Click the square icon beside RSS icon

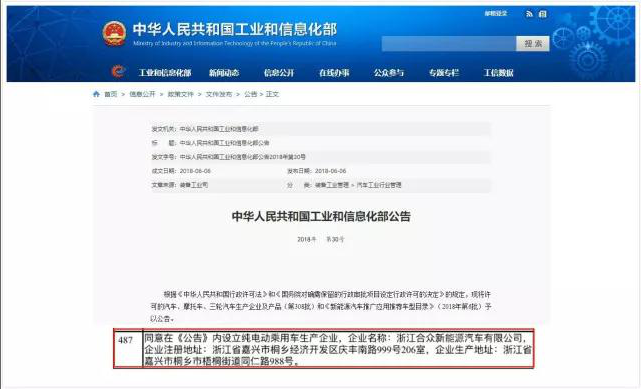coord(542,14)
